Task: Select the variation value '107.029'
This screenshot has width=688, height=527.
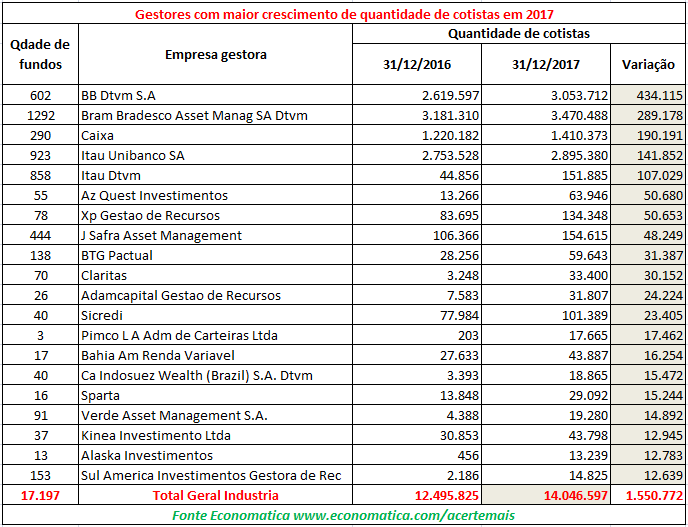Action: click(648, 176)
